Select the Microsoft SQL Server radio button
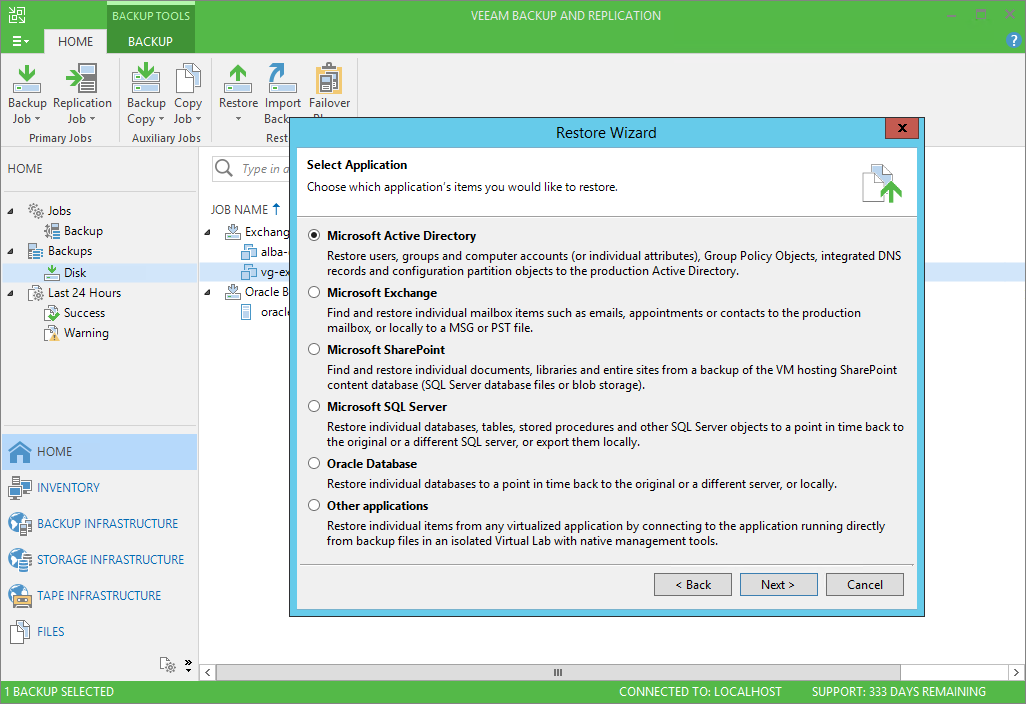This screenshot has height=704, width=1026. pyautogui.click(x=314, y=406)
